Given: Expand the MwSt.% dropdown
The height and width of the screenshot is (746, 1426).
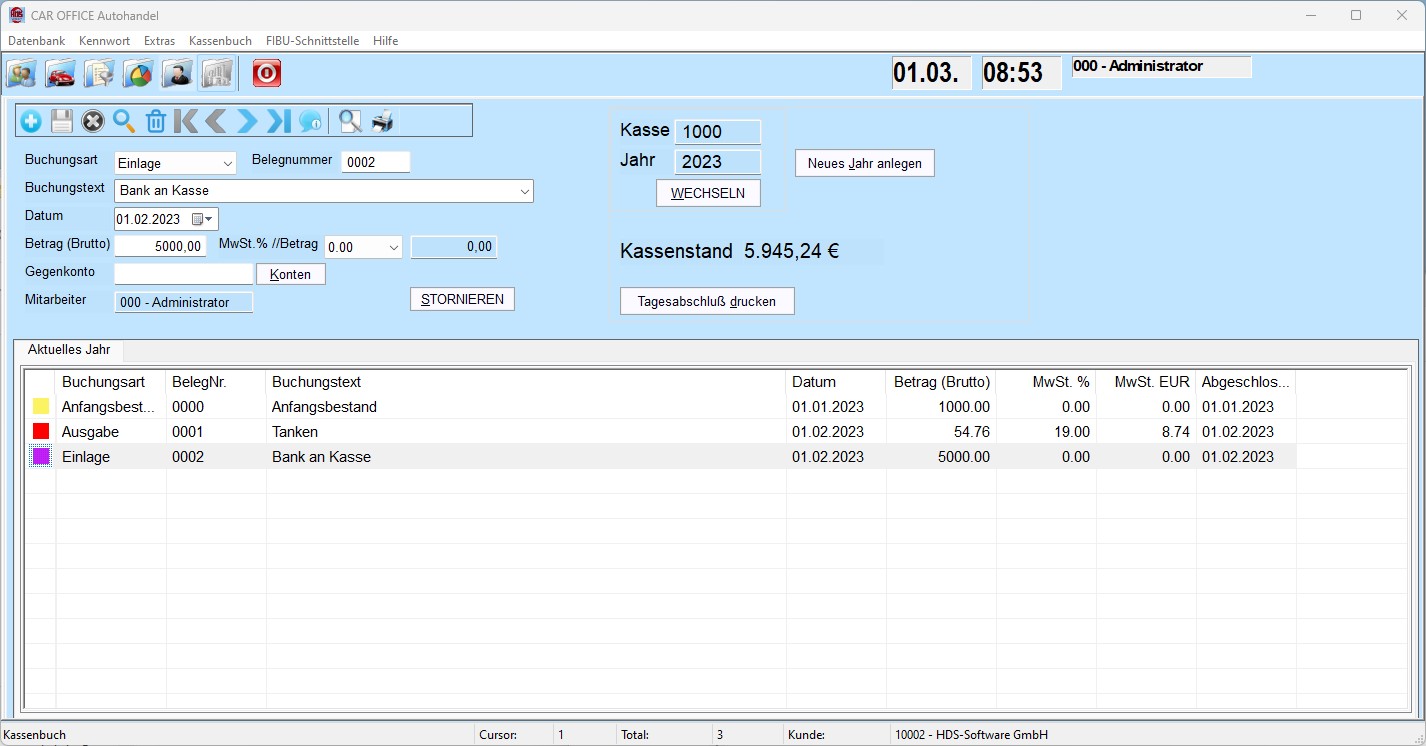Looking at the screenshot, I should pyautogui.click(x=393, y=247).
